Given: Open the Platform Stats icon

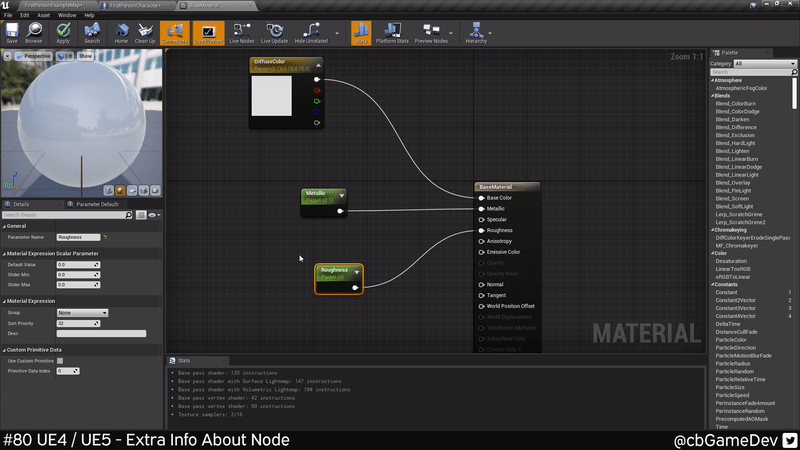Looking at the screenshot, I should pos(392,33).
